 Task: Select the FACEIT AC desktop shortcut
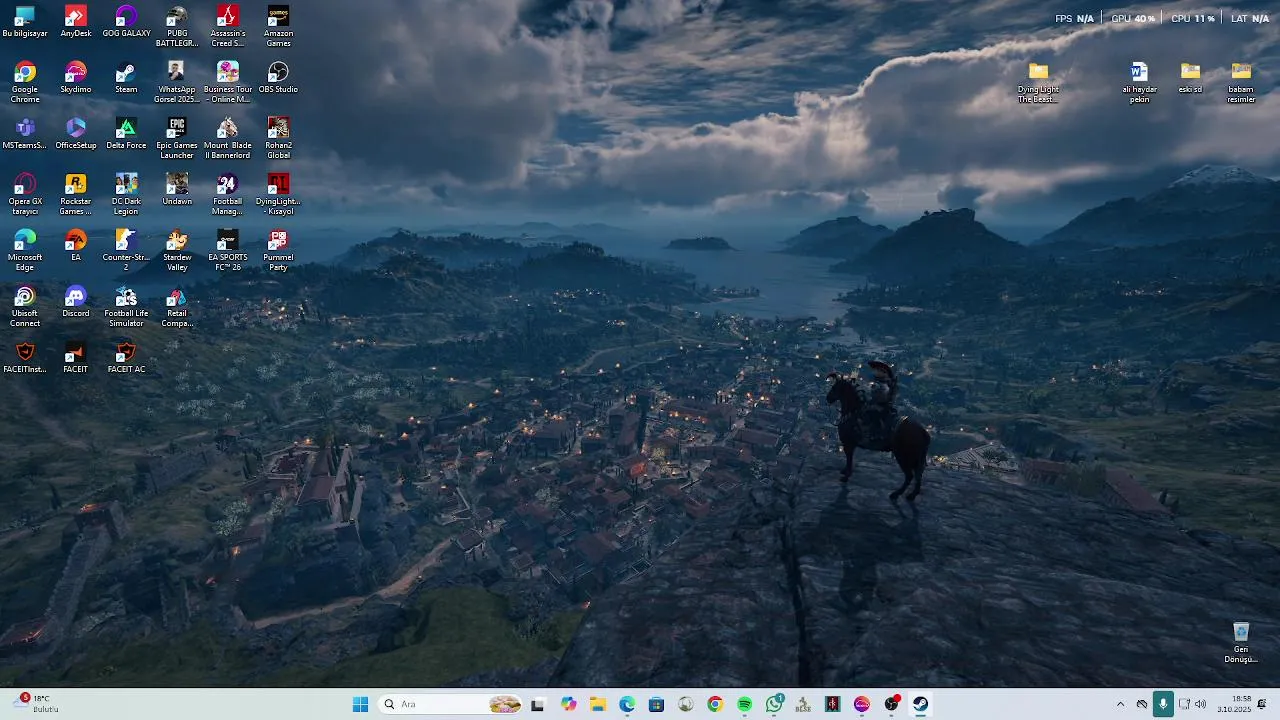click(x=126, y=358)
